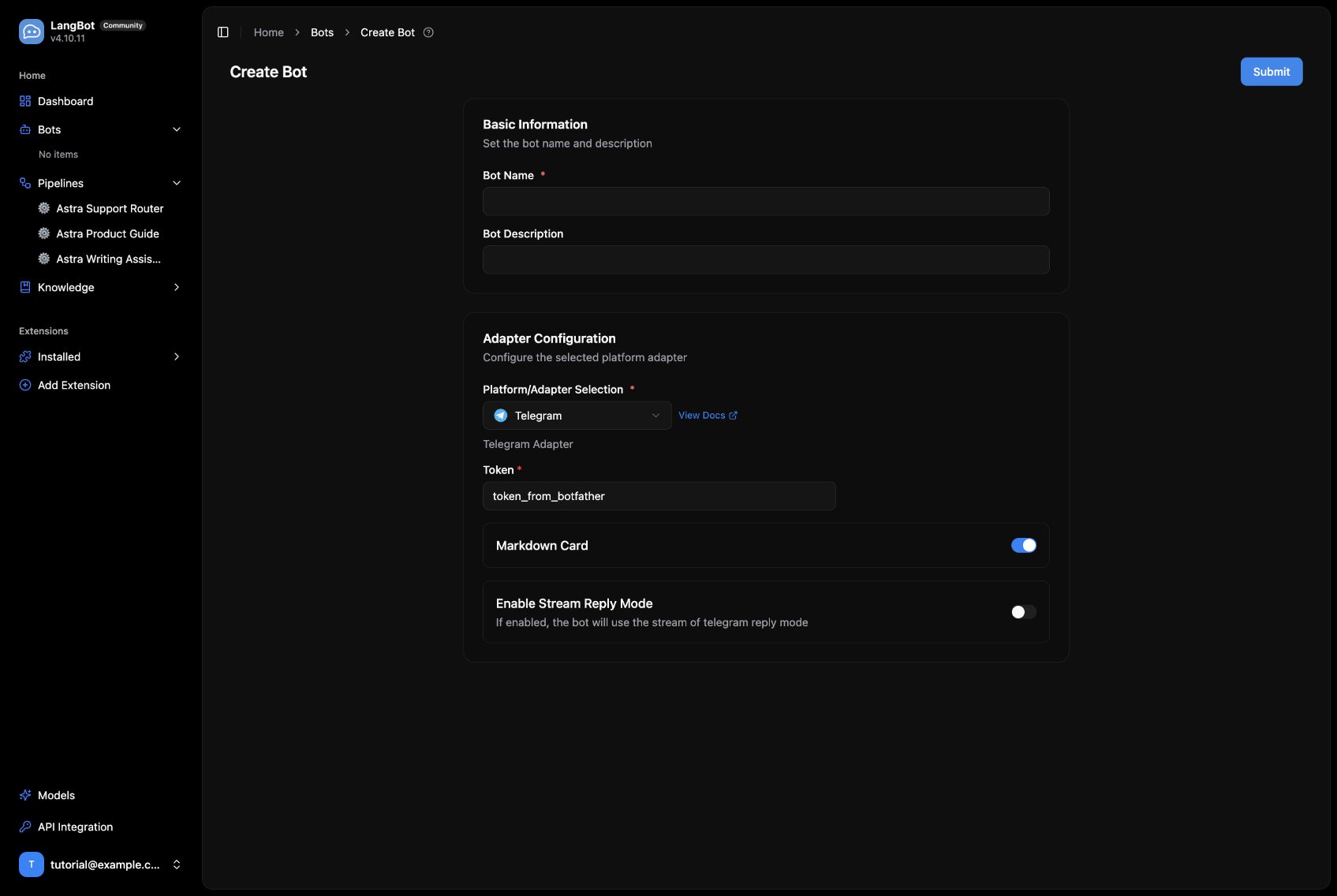
Task: Open the account switcher chevrons
Action: coord(177,864)
